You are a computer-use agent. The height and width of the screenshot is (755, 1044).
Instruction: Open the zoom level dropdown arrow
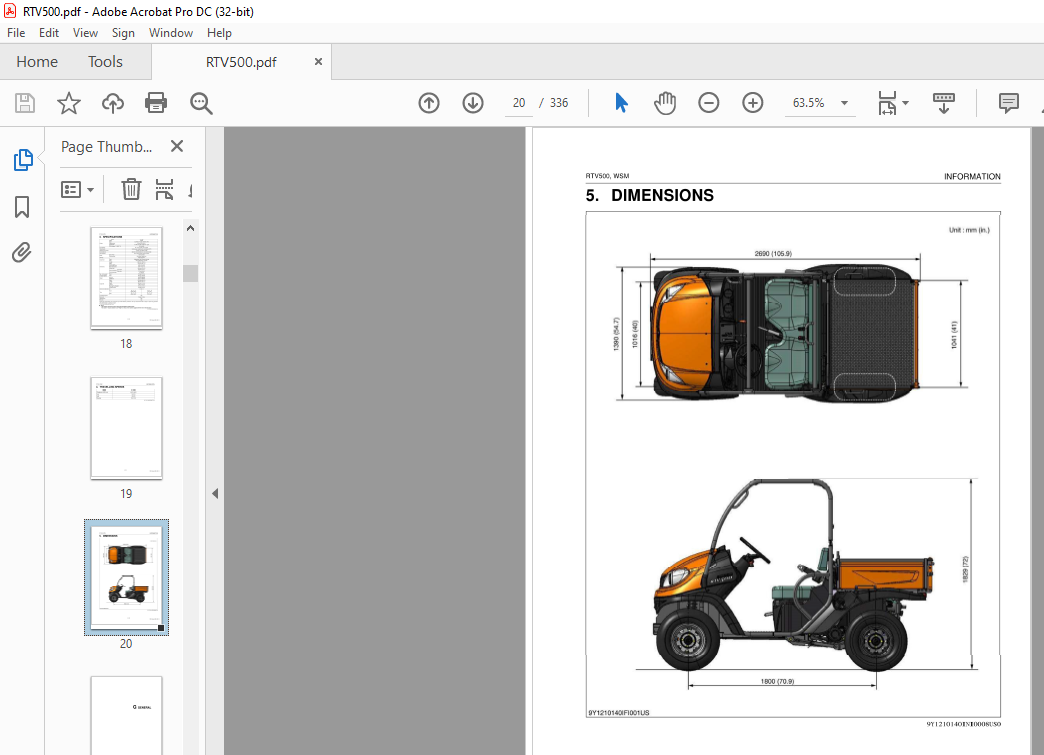click(844, 103)
